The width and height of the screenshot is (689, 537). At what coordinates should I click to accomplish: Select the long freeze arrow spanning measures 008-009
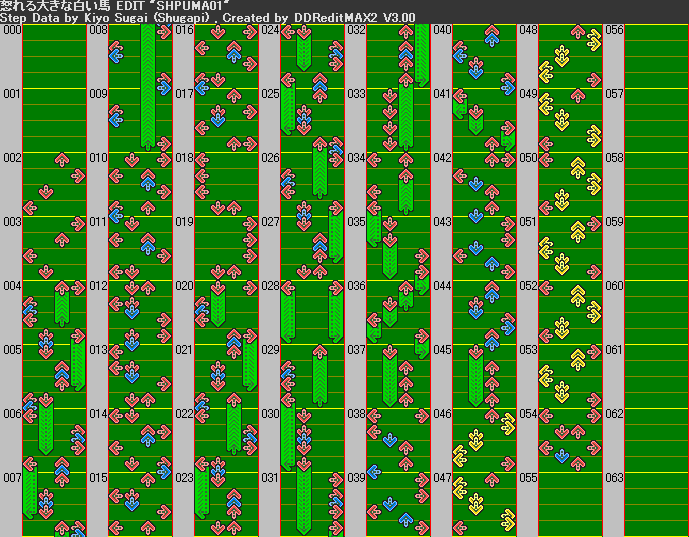point(148,87)
